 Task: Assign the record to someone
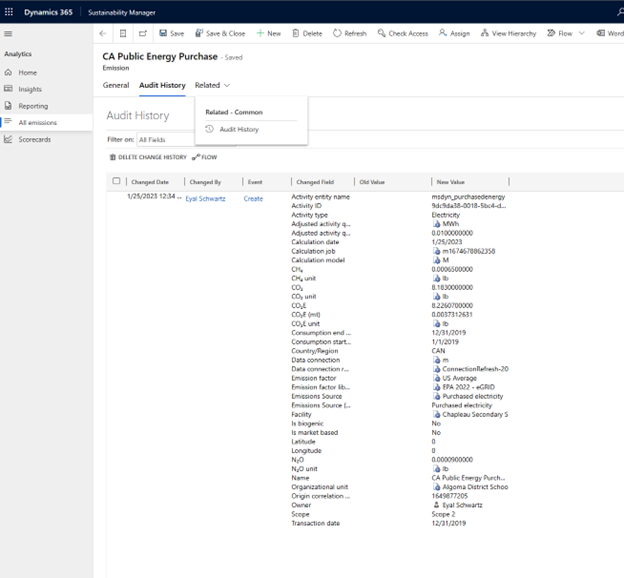coord(454,33)
